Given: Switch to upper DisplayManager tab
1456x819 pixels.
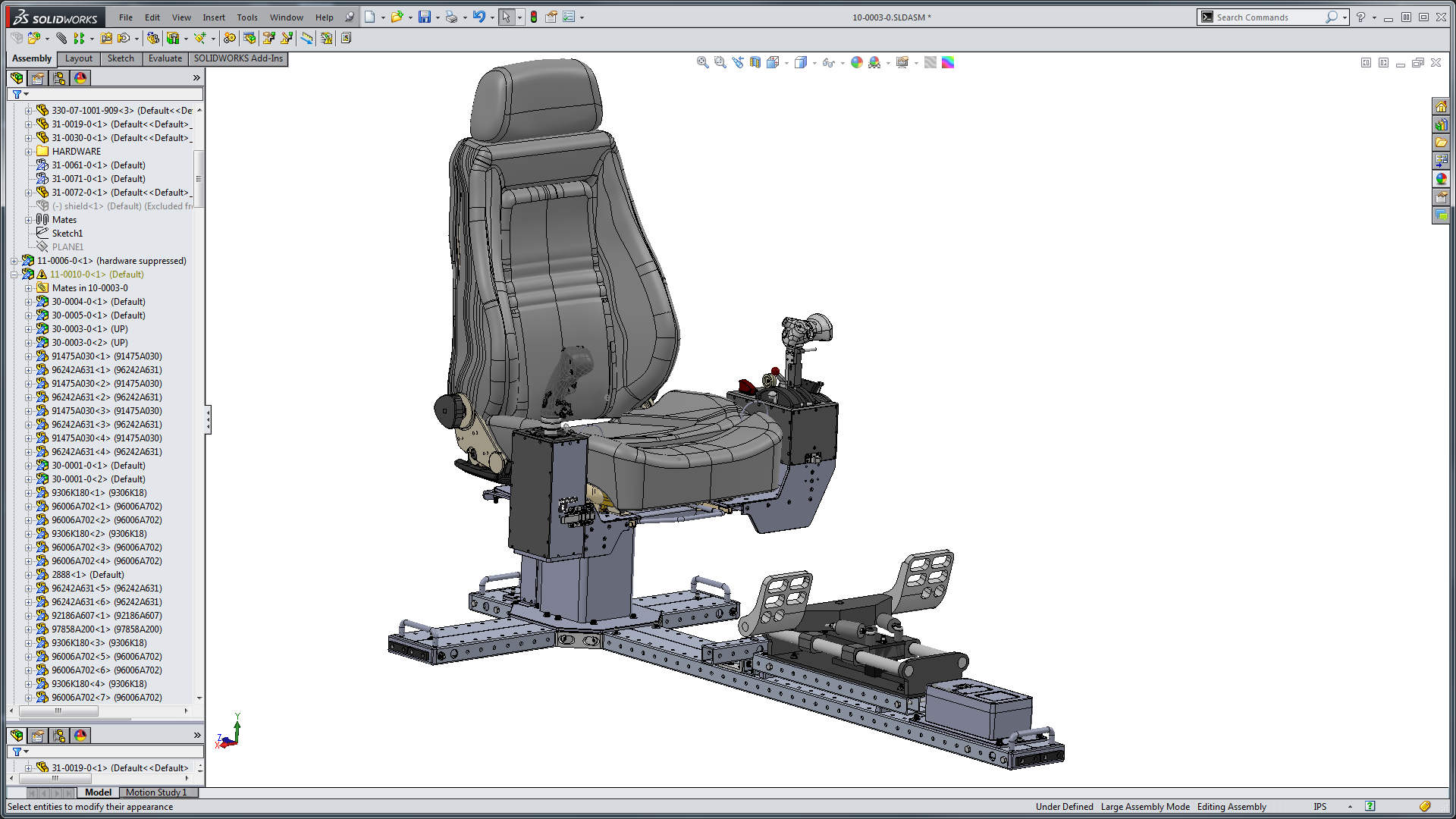Looking at the screenshot, I should 80,77.
